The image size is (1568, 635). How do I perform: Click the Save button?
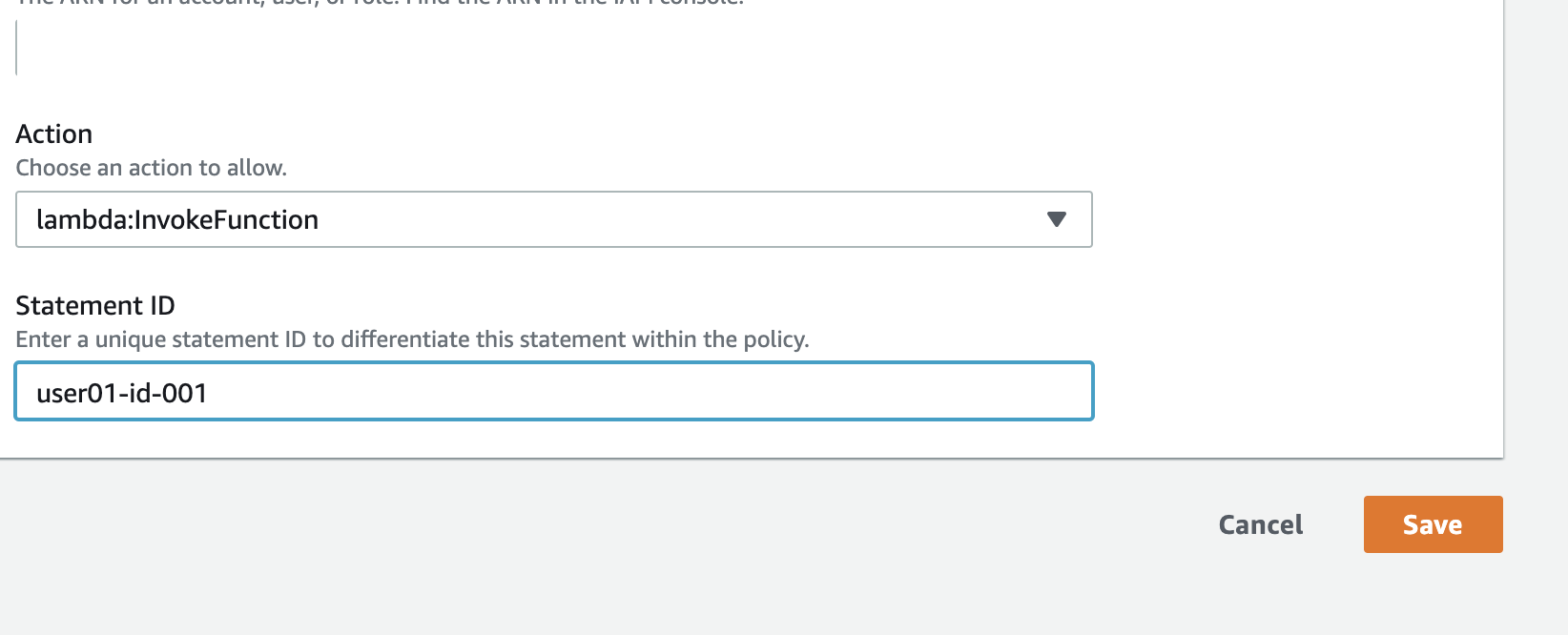(x=1433, y=524)
